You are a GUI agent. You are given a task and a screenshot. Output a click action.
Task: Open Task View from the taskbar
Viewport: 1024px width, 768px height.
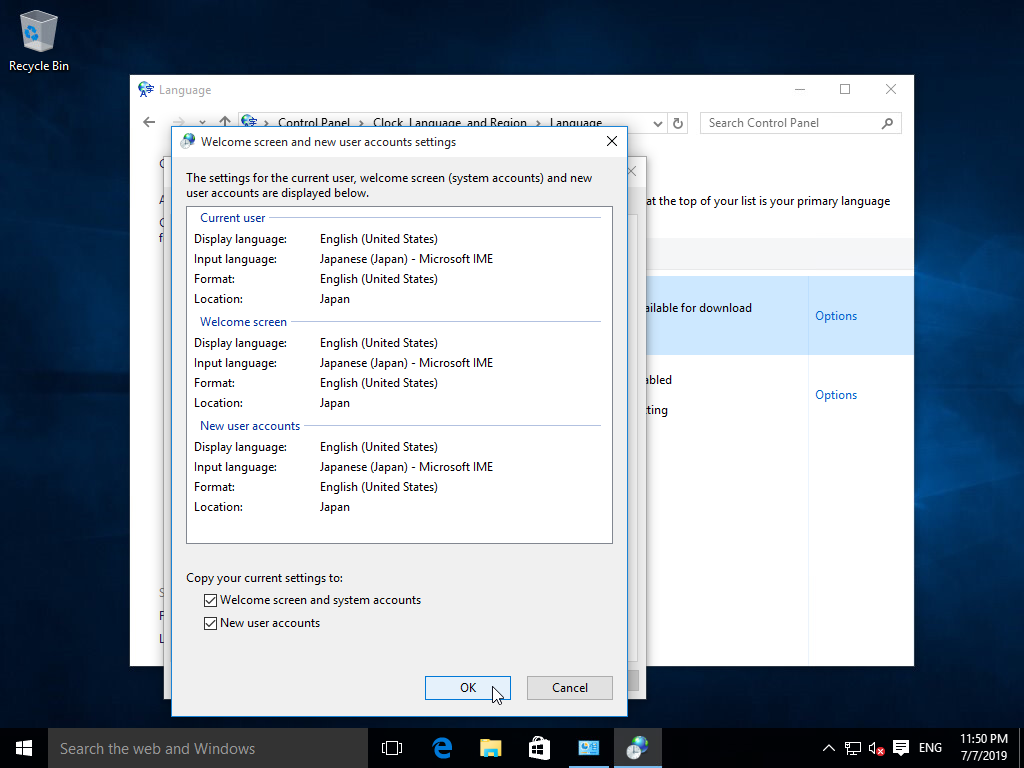(x=391, y=747)
